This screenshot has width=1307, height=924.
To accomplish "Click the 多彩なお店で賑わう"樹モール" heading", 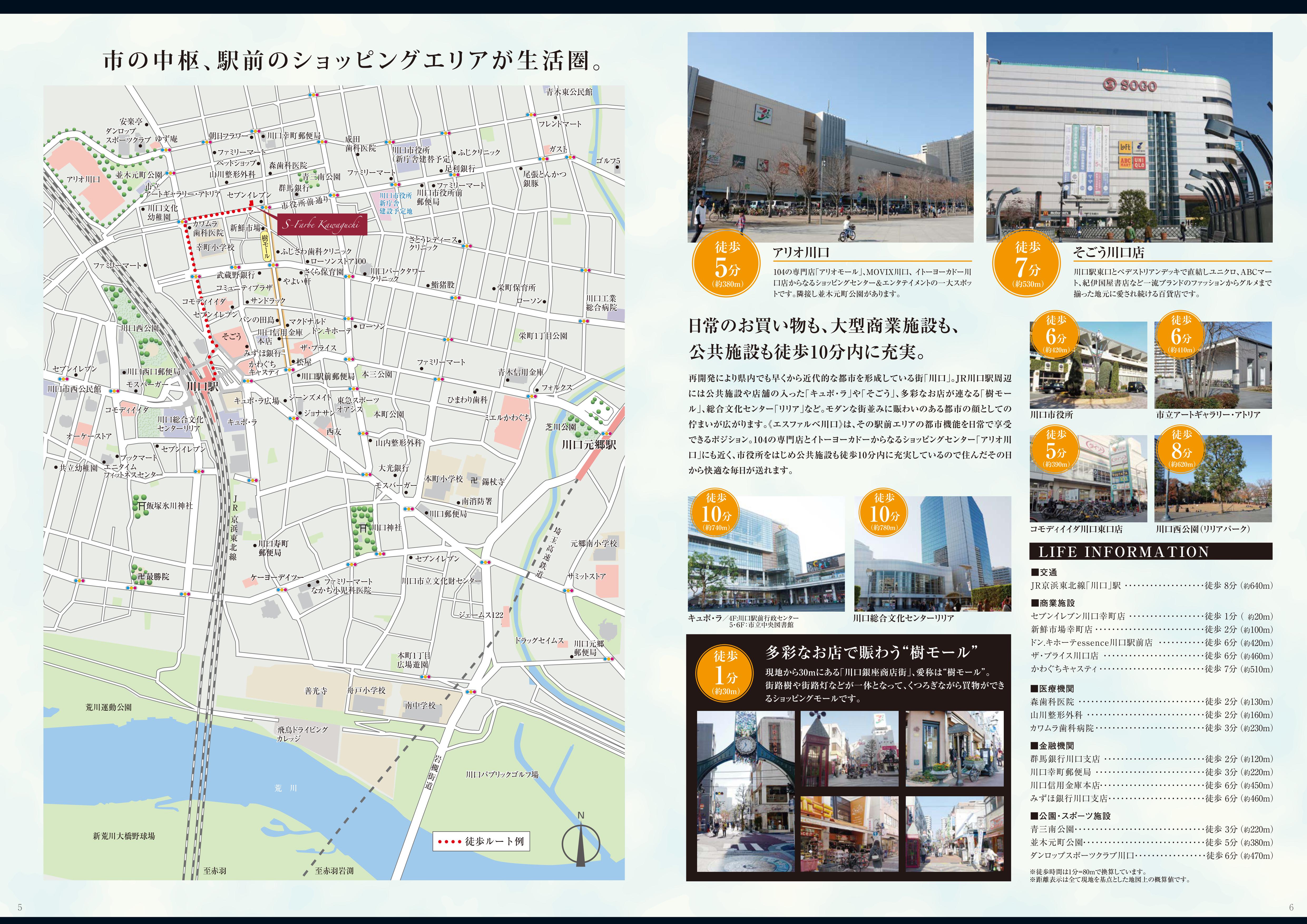I will pyautogui.click(x=872, y=652).
